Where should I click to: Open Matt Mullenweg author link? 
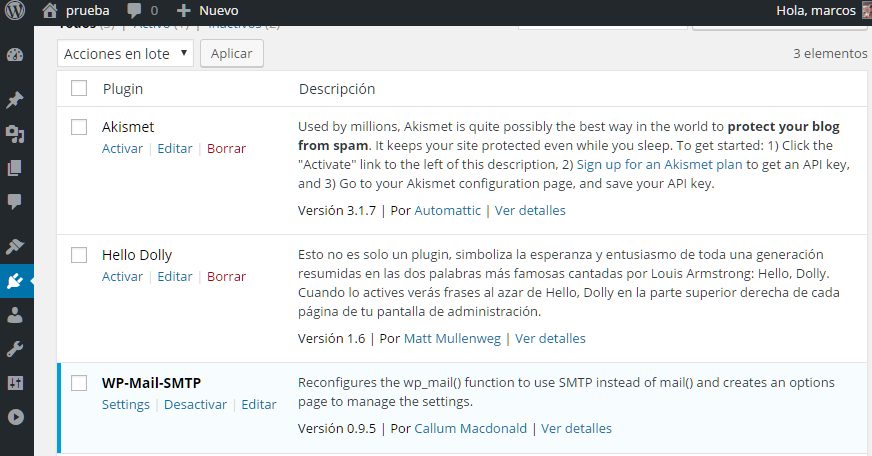click(452, 338)
